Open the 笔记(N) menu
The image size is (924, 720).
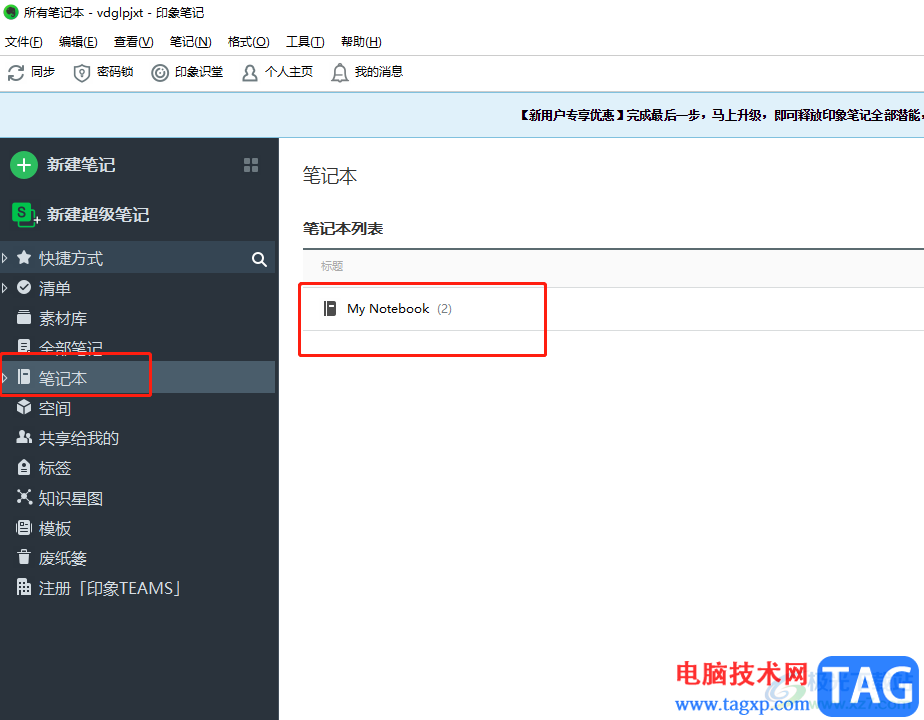click(x=190, y=42)
